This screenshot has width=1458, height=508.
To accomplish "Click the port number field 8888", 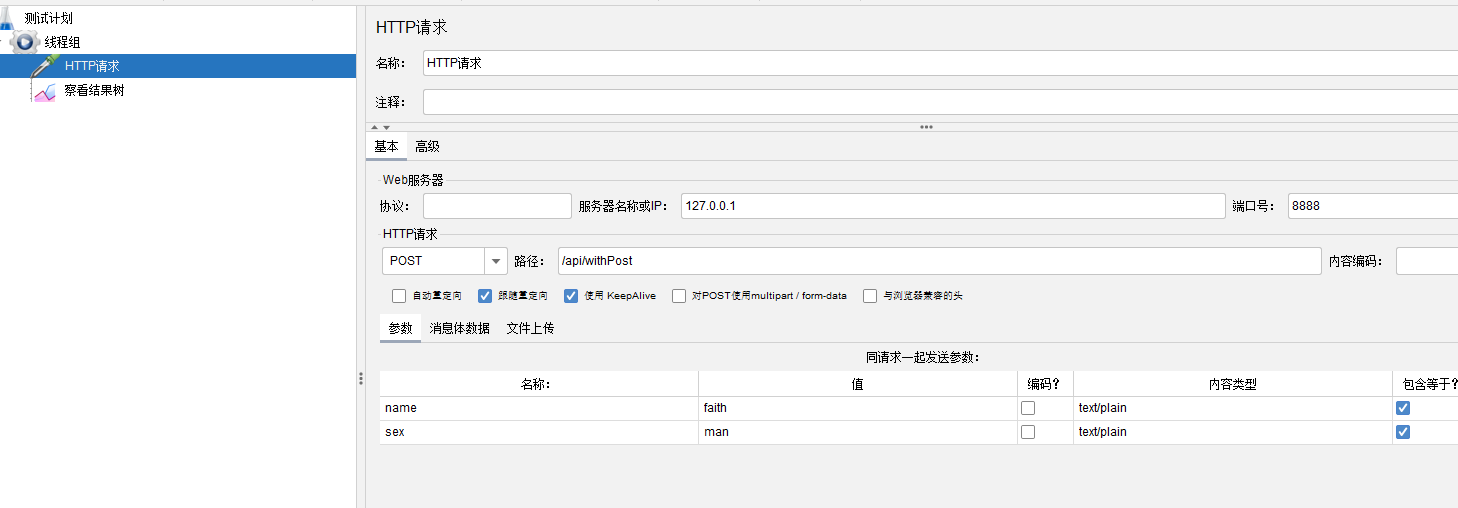I will click(x=1373, y=206).
